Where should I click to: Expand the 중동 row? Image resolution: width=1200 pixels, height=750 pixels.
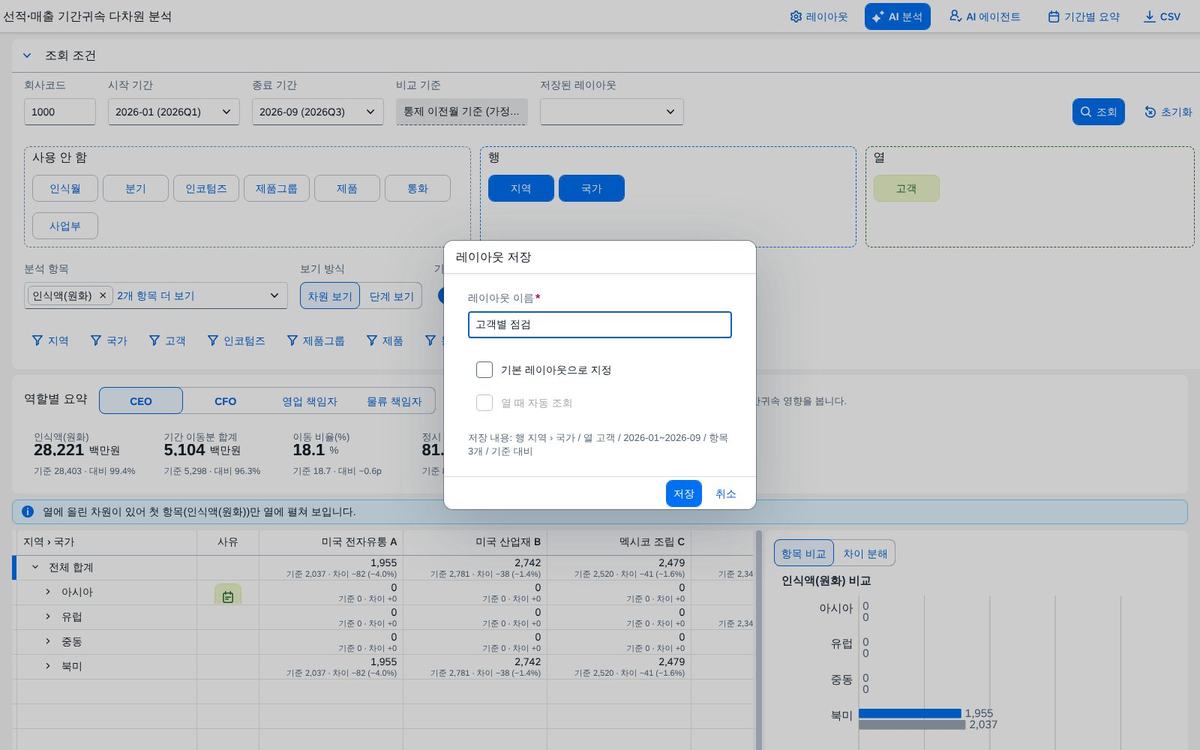(x=47, y=641)
